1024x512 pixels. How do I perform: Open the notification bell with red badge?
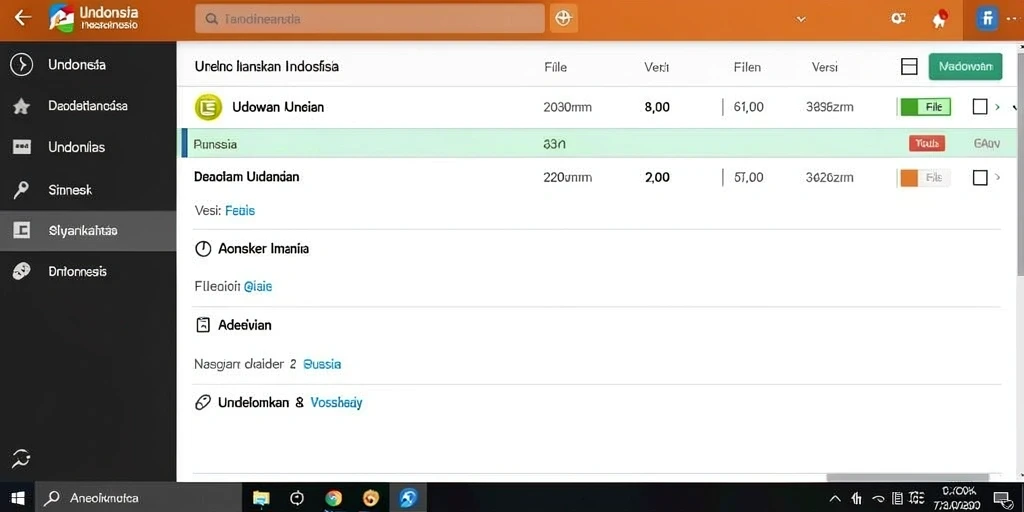pyautogui.click(x=939, y=19)
